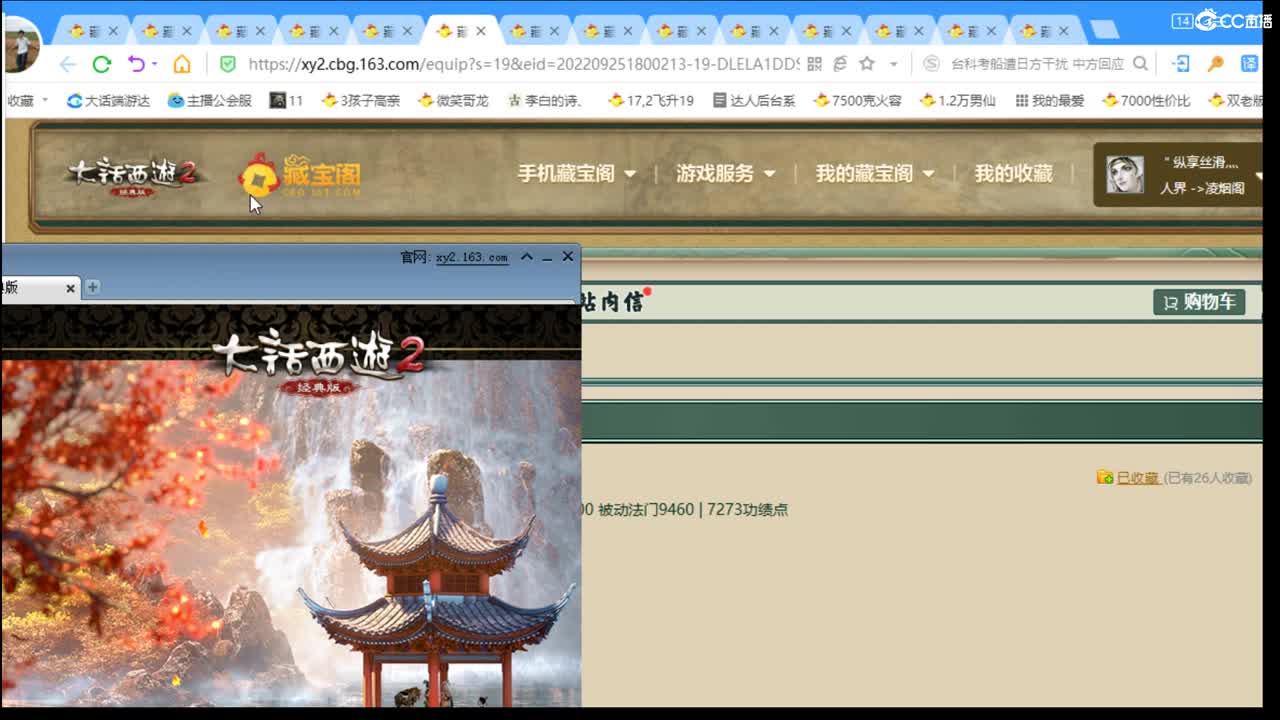Image resolution: width=1280 pixels, height=720 pixels.
Task: Open the 3孩子高亲 bookmark
Action: [x=361, y=100]
